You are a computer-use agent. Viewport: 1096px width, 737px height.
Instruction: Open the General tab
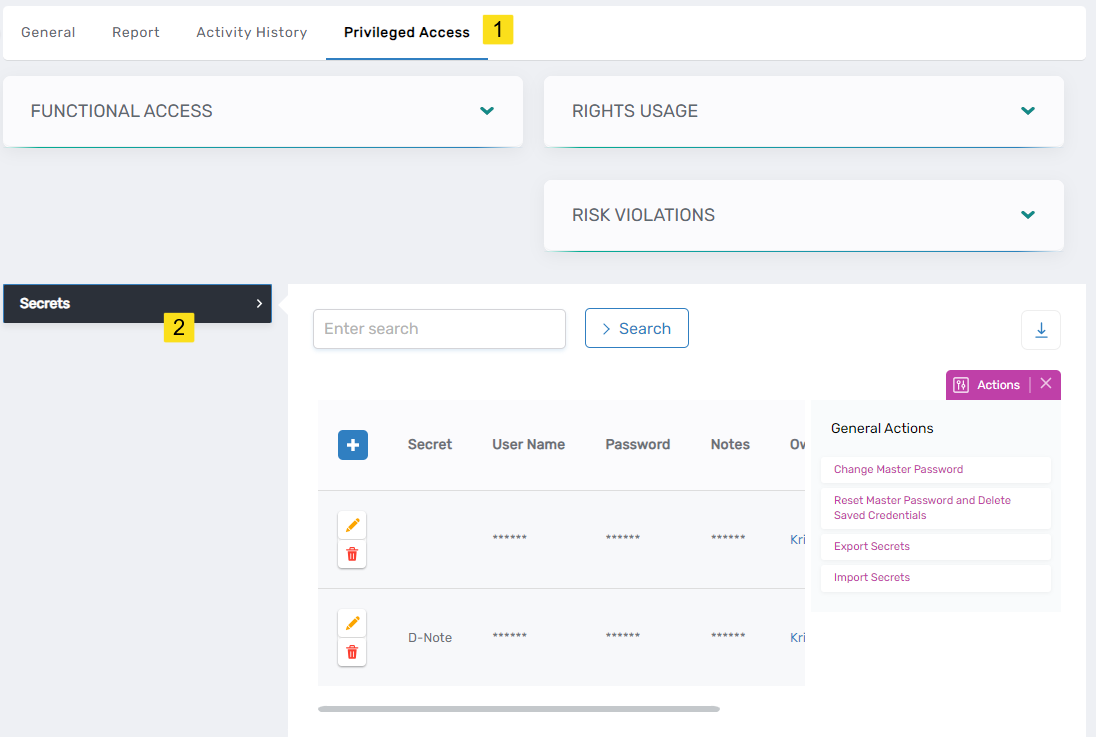(x=47, y=32)
